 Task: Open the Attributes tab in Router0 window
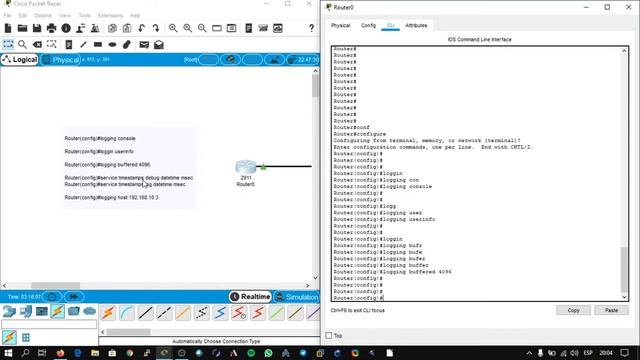(416, 25)
